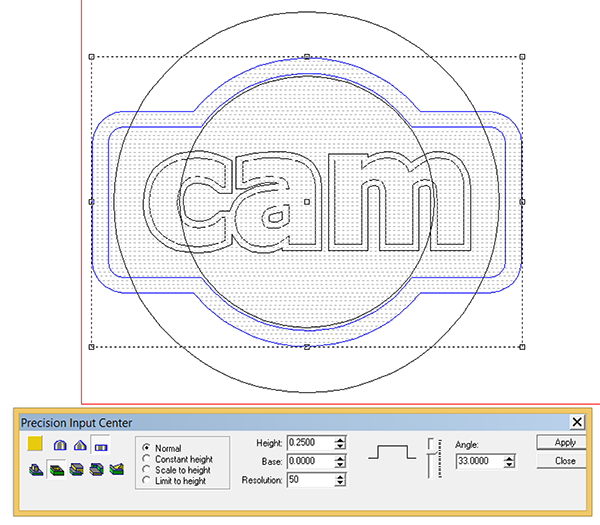Decrease Angle value with down arrow
The height and width of the screenshot is (525, 600).
[x=509, y=465]
